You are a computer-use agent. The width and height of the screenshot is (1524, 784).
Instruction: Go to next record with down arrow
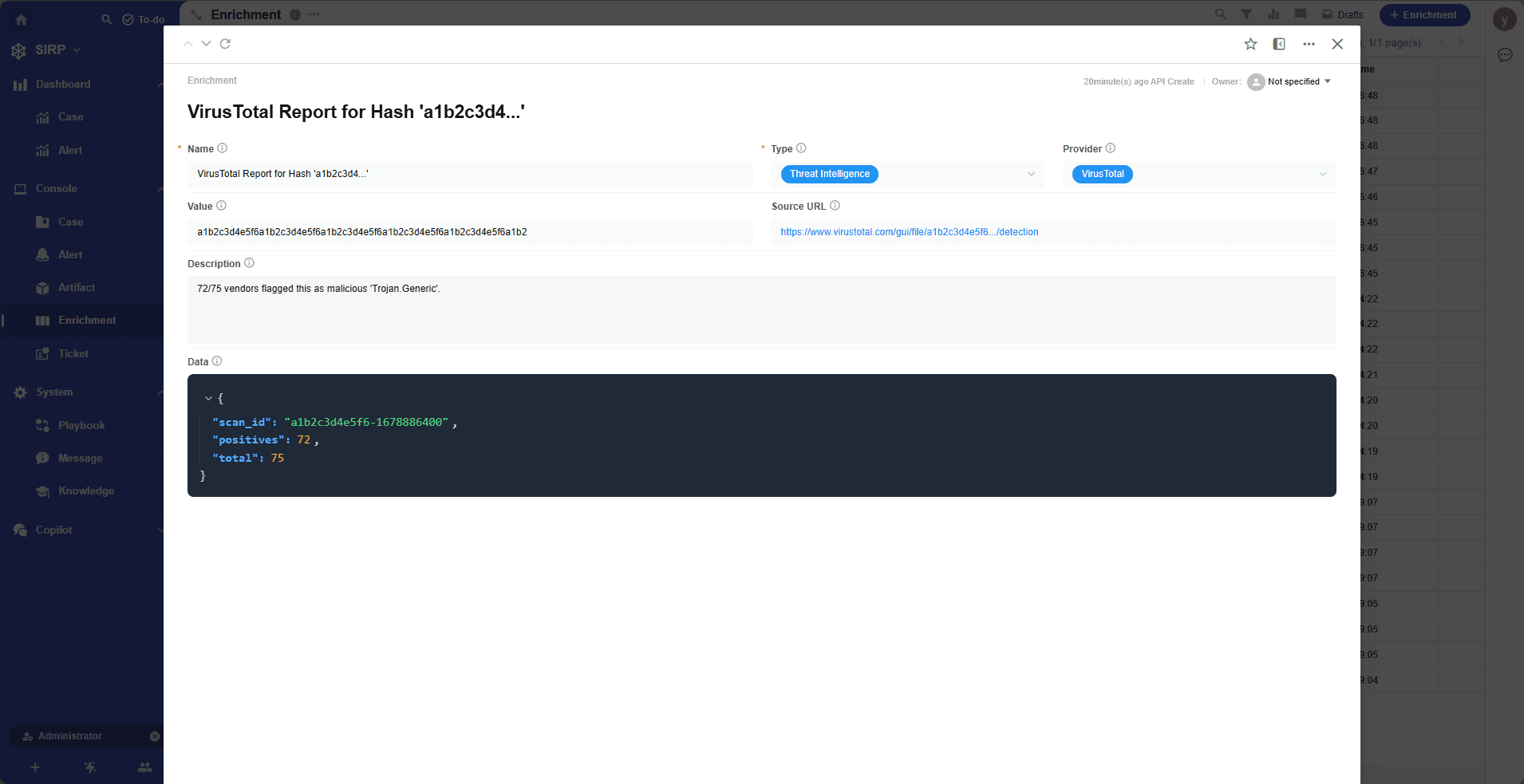point(206,44)
